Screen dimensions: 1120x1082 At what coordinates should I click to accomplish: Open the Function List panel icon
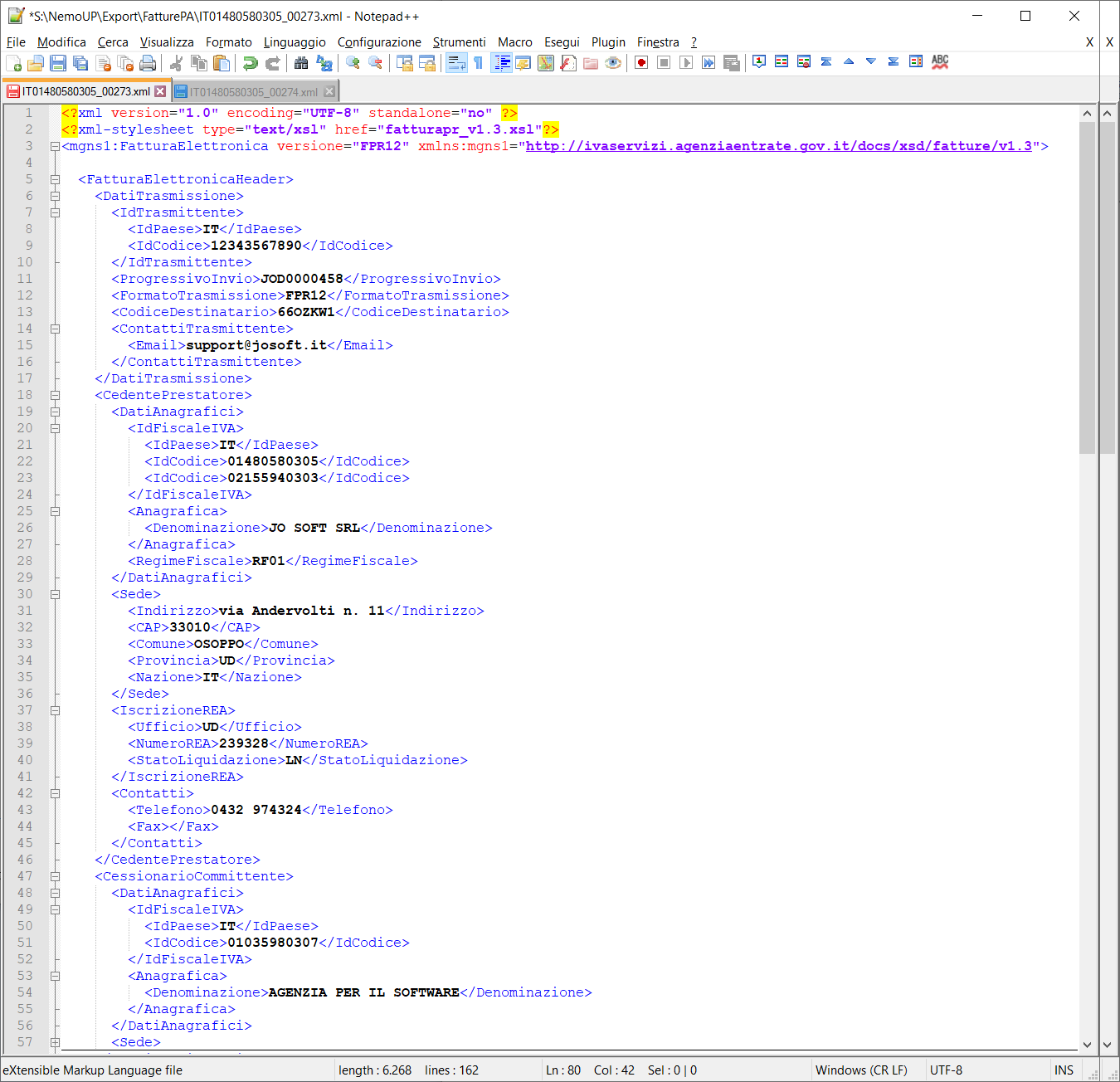567,63
